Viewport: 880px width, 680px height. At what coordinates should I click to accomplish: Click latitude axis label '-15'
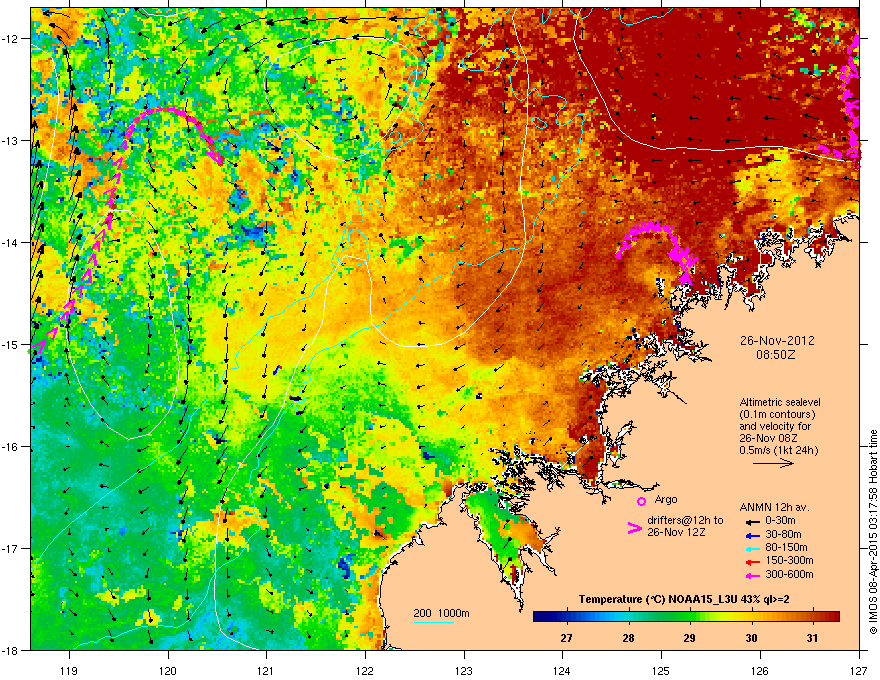[10, 344]
